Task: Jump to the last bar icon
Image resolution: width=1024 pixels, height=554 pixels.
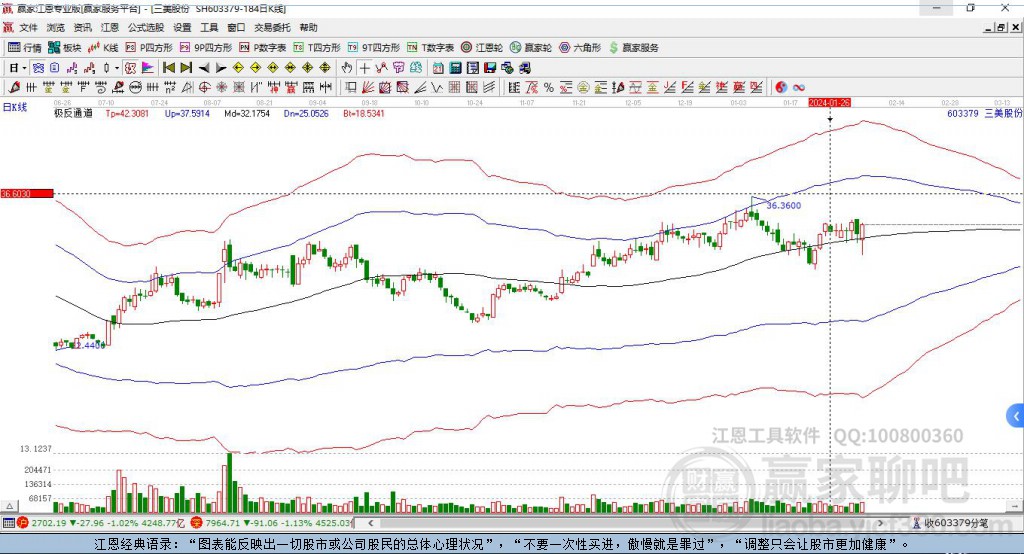Action: pos(186,68)
